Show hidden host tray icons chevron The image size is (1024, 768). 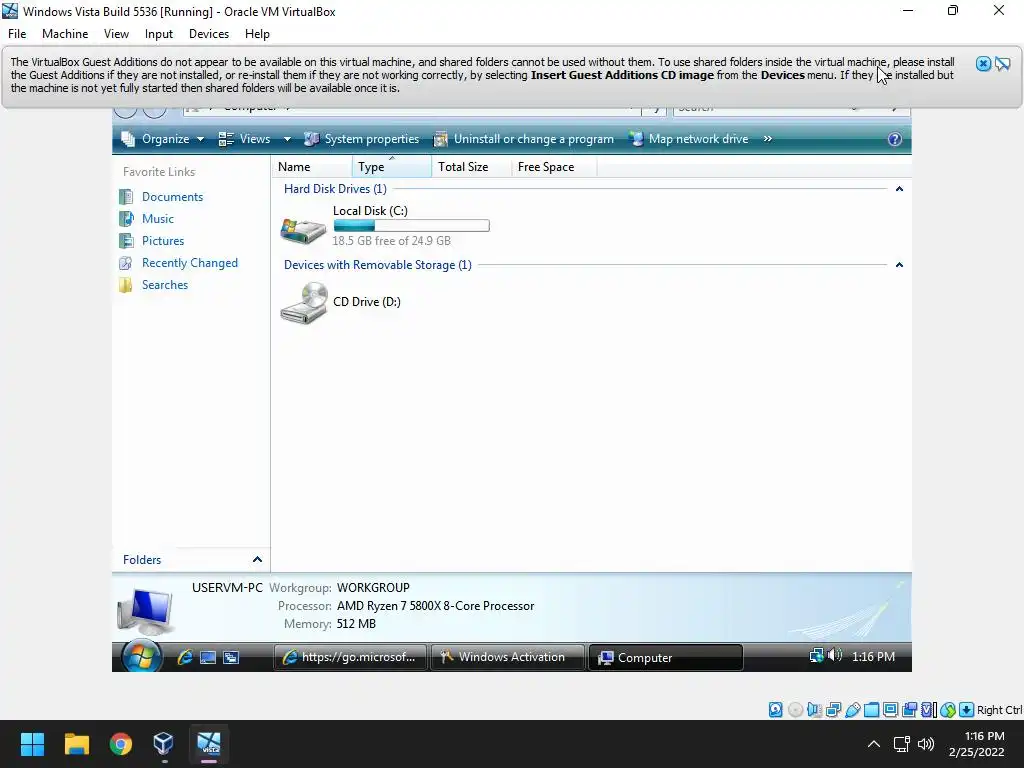point(874,744)
